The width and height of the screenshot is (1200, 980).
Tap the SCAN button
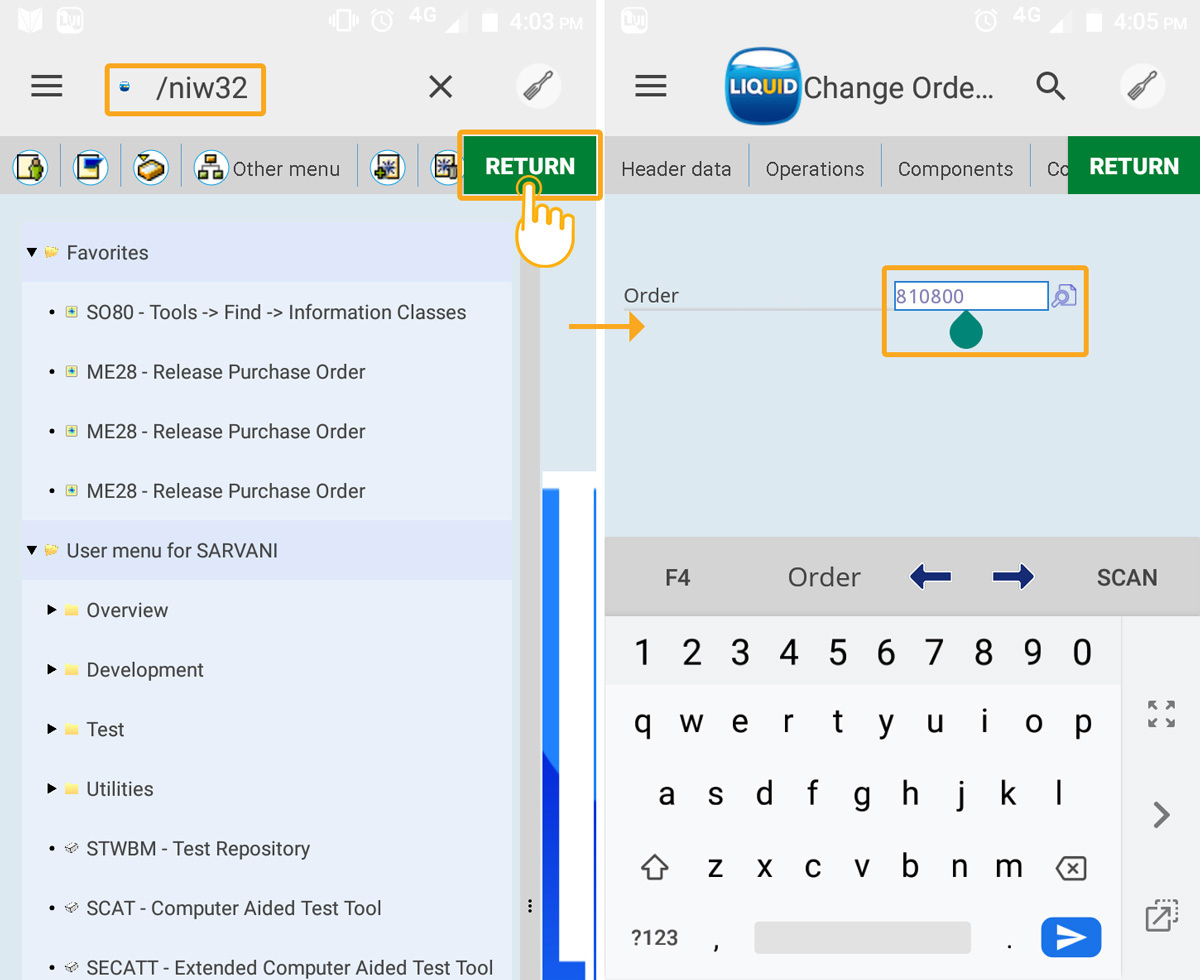[x=1126, y=577]
